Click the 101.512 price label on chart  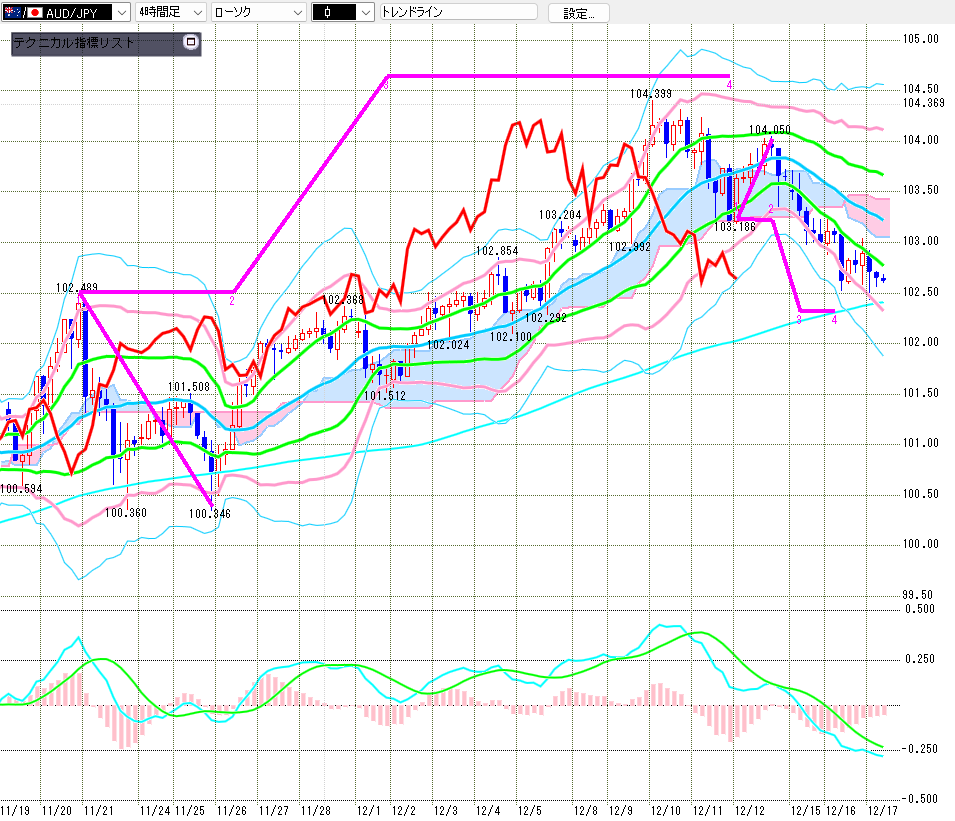[384, 396]
